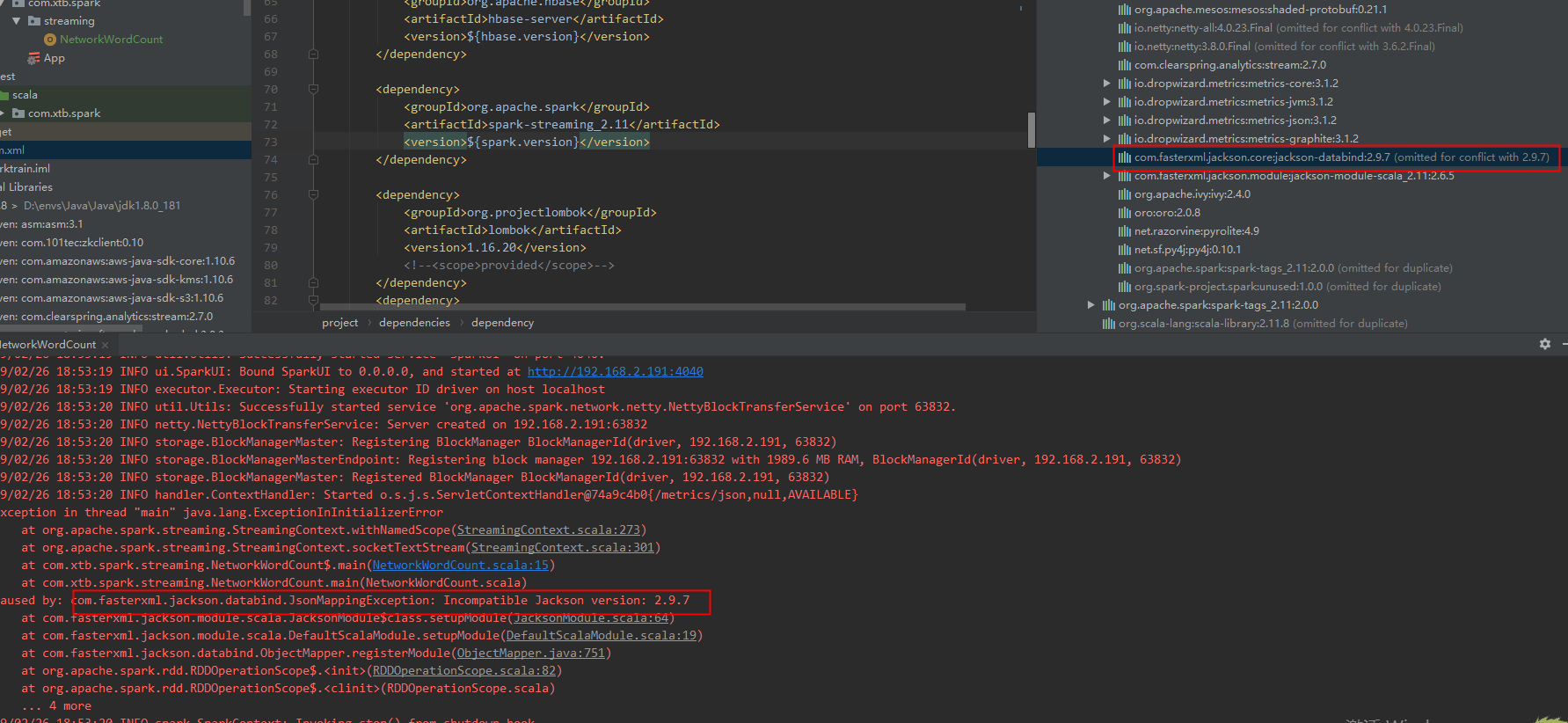Select jackson-databind:2.9.7 dependency row
The height and width of the screenshot is (723, 1568).
[1302, 157]
